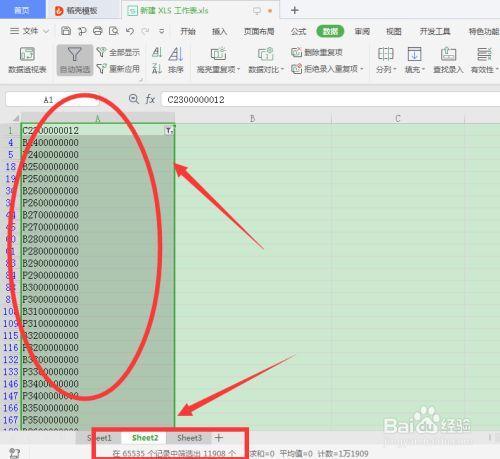Viewport: 500px width, 459px height.
Task: Open the filter dropdown in cell A1
Action: tap(169, 131)
